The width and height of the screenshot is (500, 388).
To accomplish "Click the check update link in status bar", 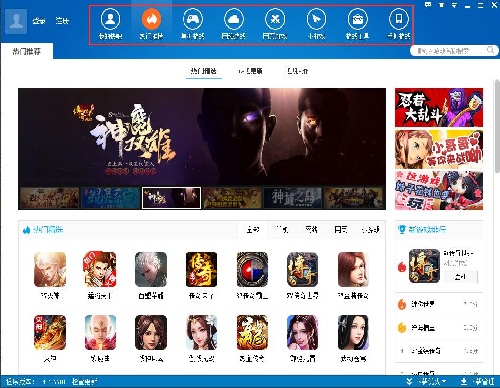I will tap(85, 381).
